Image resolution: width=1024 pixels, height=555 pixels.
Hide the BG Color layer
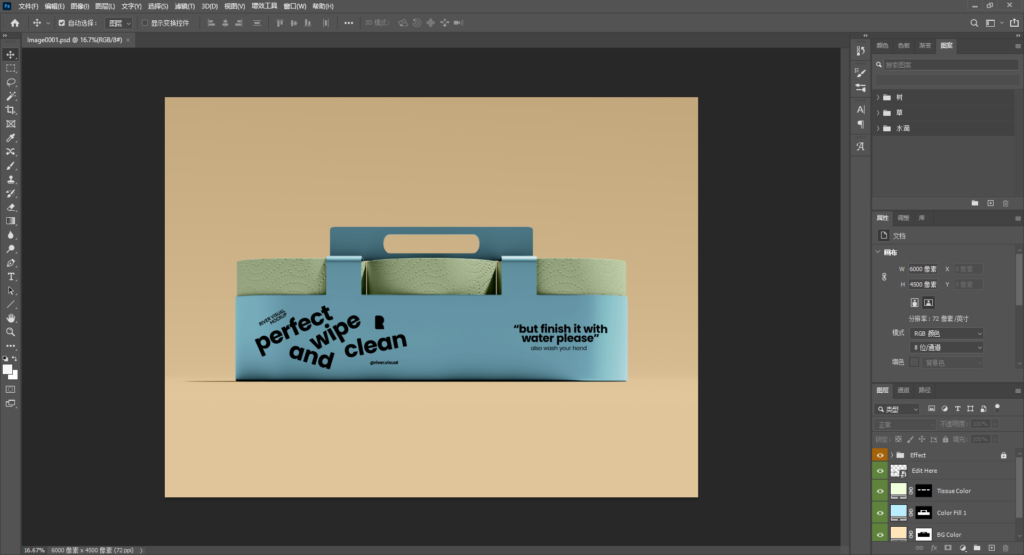880,534
